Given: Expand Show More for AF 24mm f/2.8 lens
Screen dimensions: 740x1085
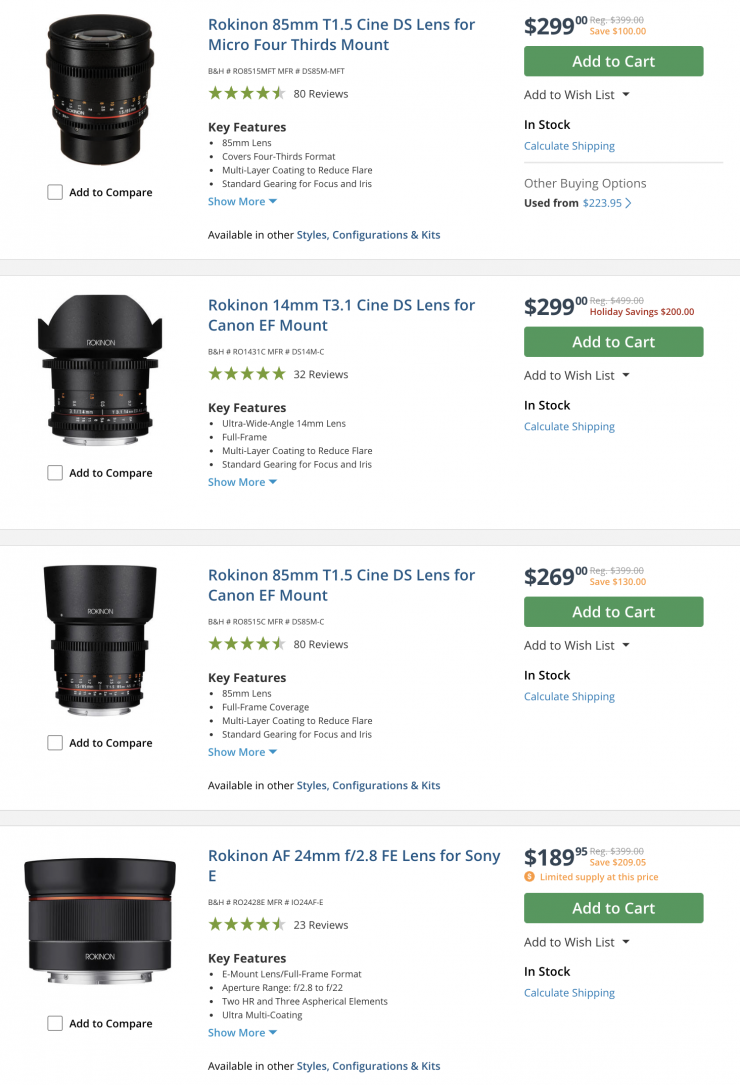Looking at the screenshot, I should 242,1033.
